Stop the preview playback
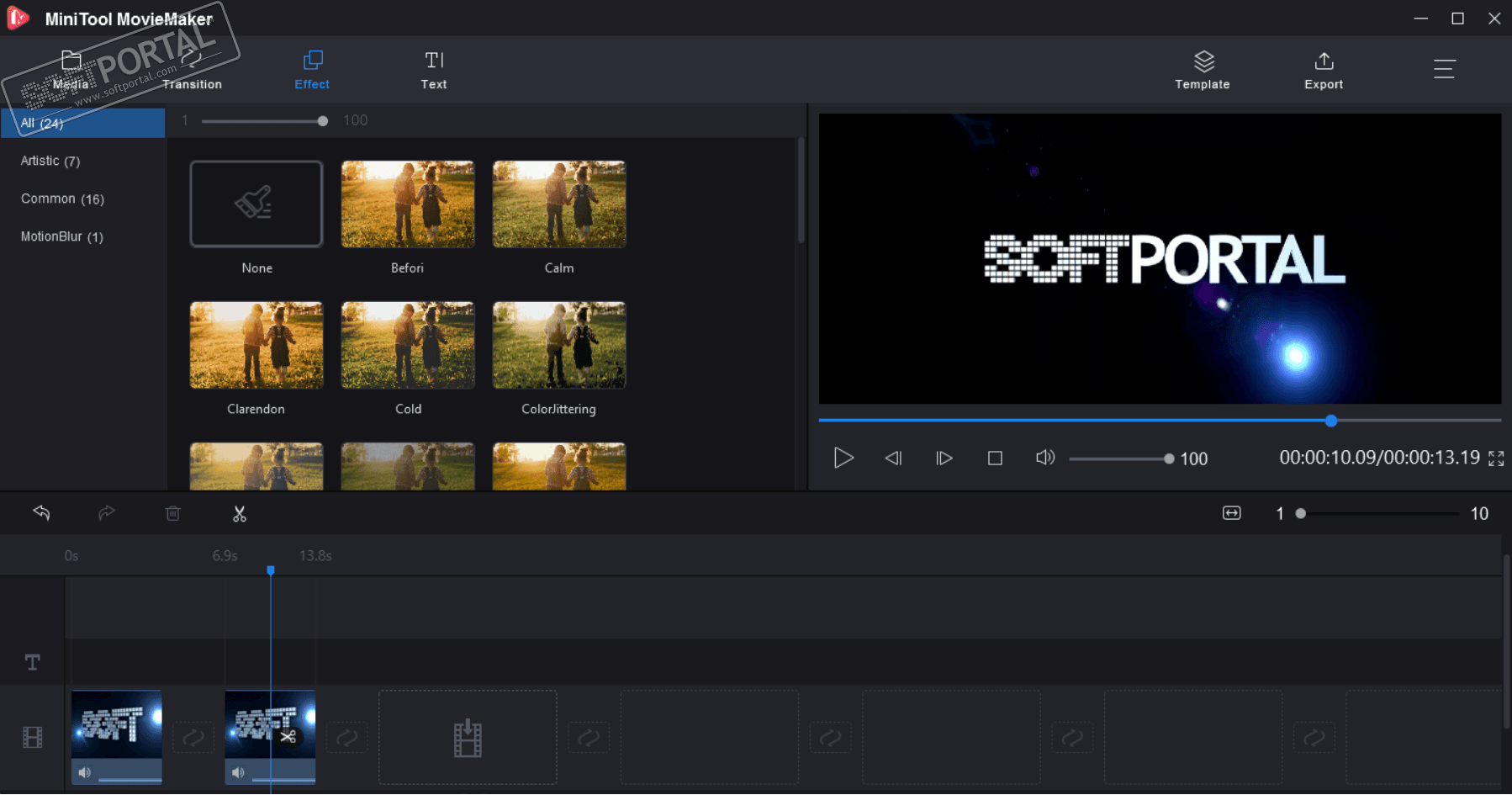Image resolution: width=1512 pixels, height=795 pixels. (x=995, y=458)
